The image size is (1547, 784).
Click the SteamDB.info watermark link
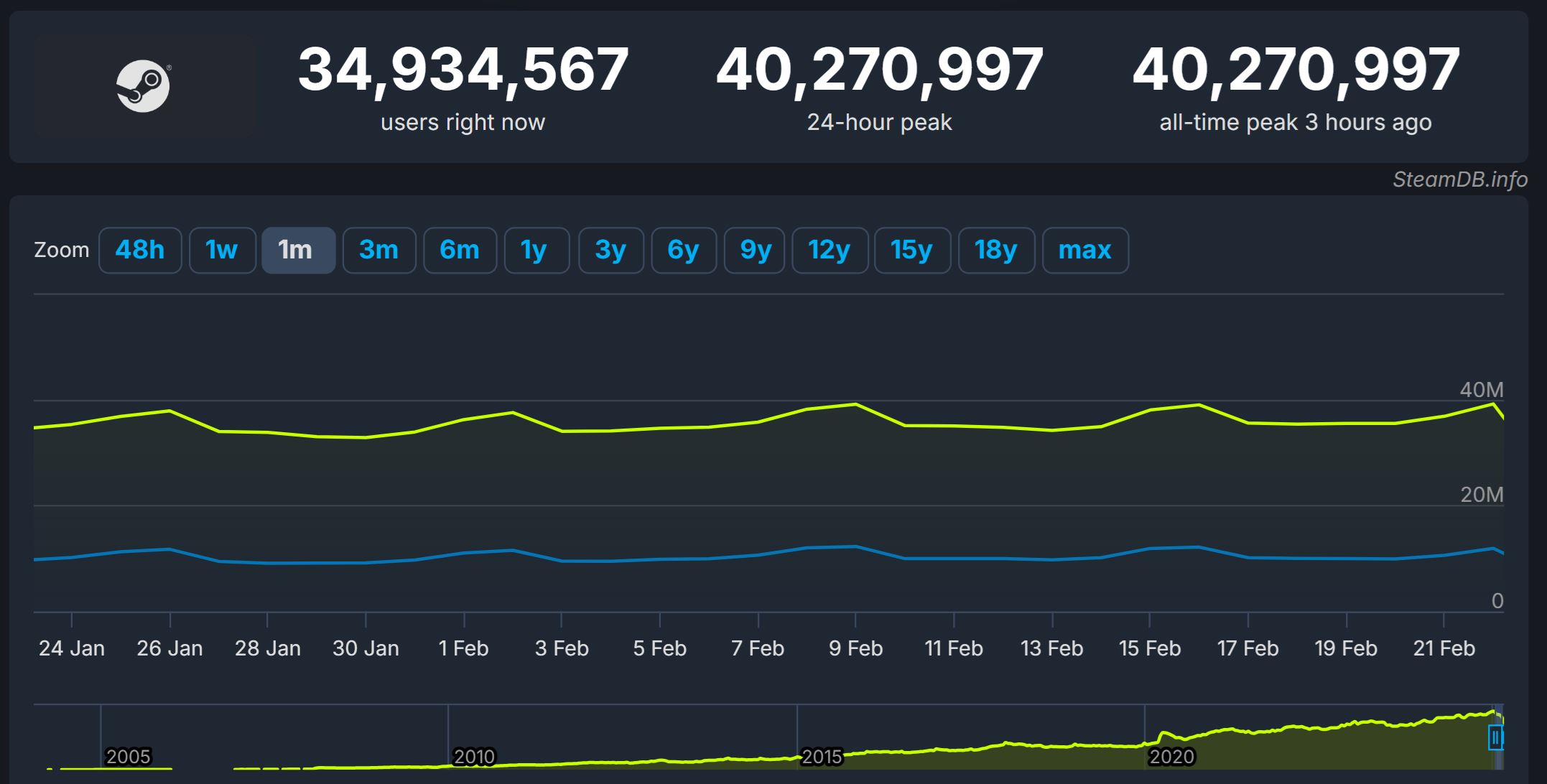[x=1459, y=179]
